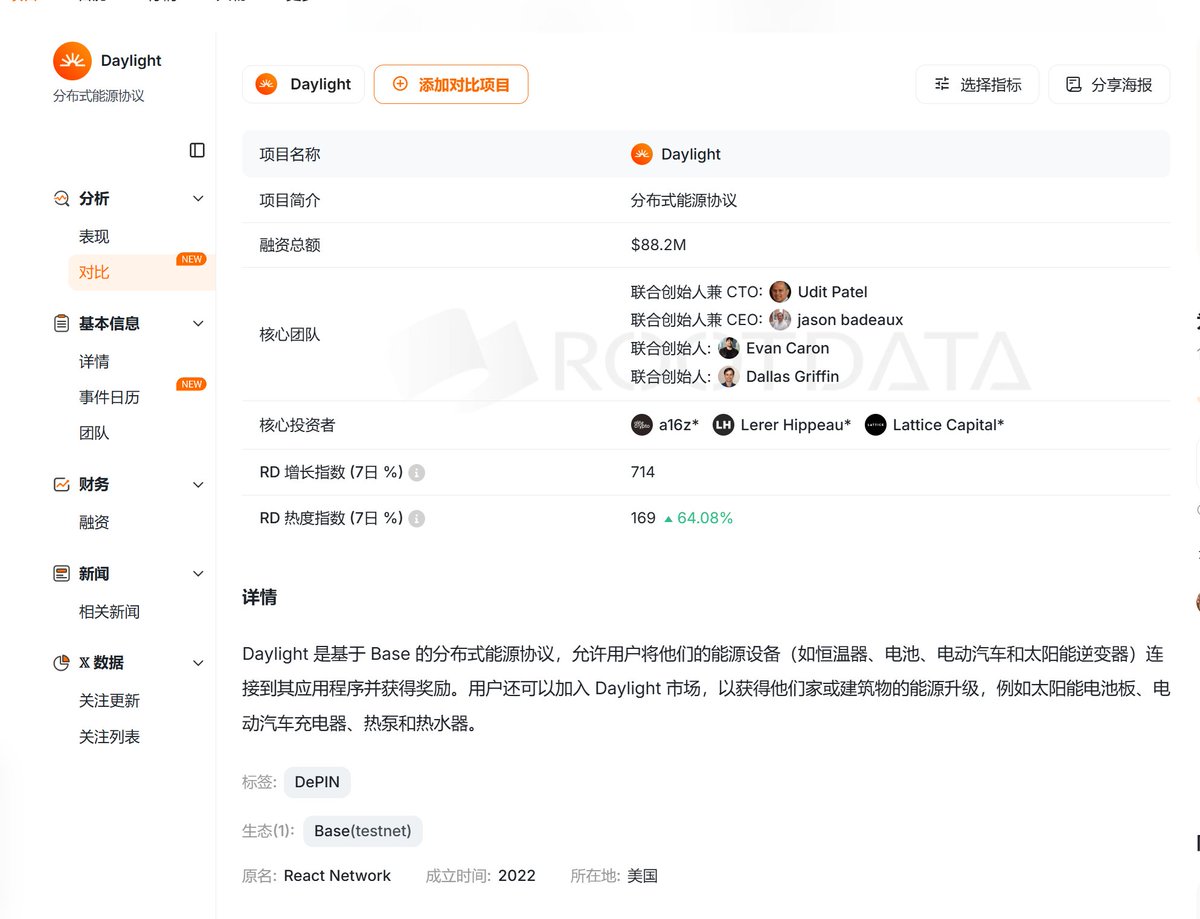Open jason badeaux's profile link

[850, 320]
